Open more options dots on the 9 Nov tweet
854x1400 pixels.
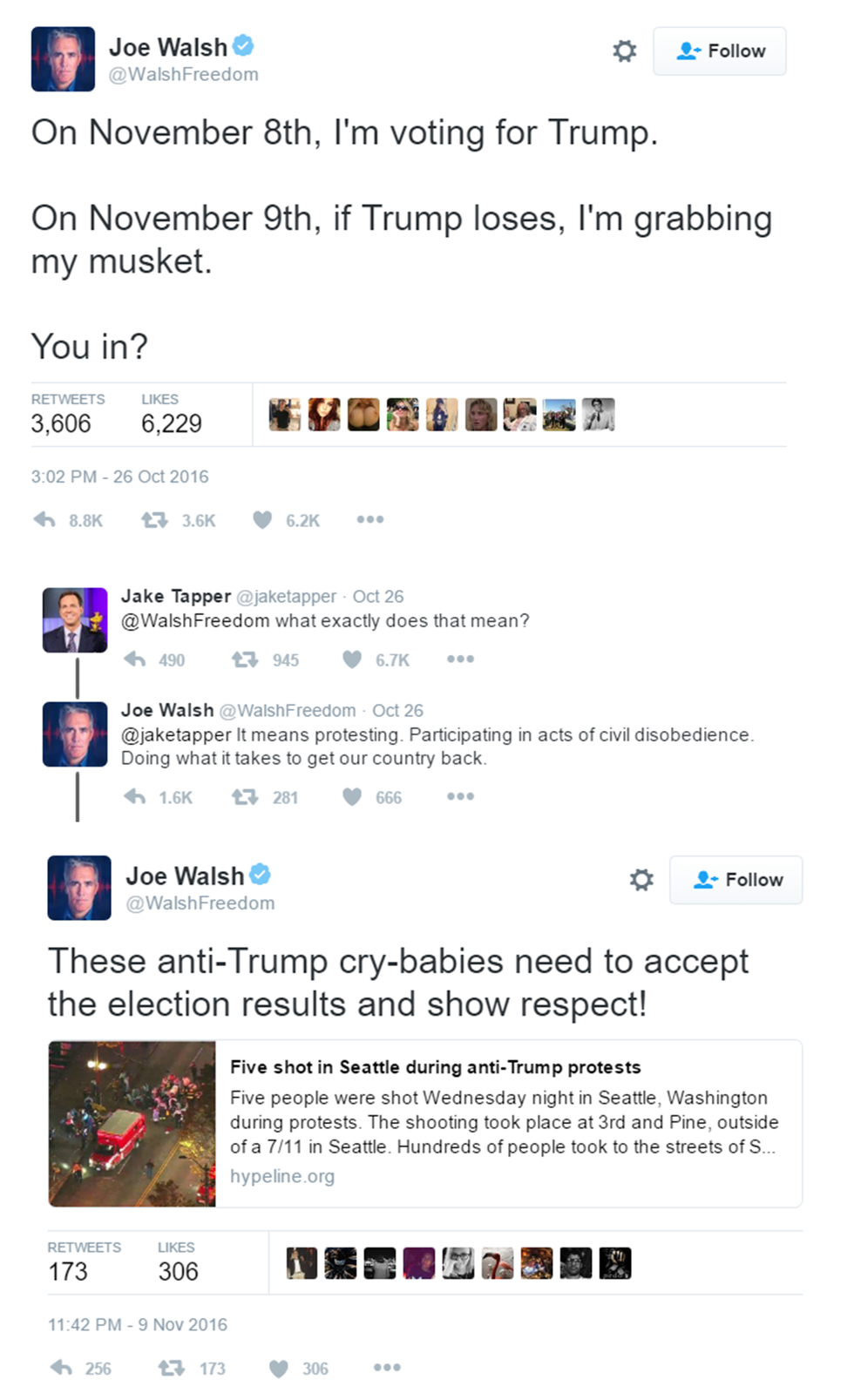coord(388,1368)
